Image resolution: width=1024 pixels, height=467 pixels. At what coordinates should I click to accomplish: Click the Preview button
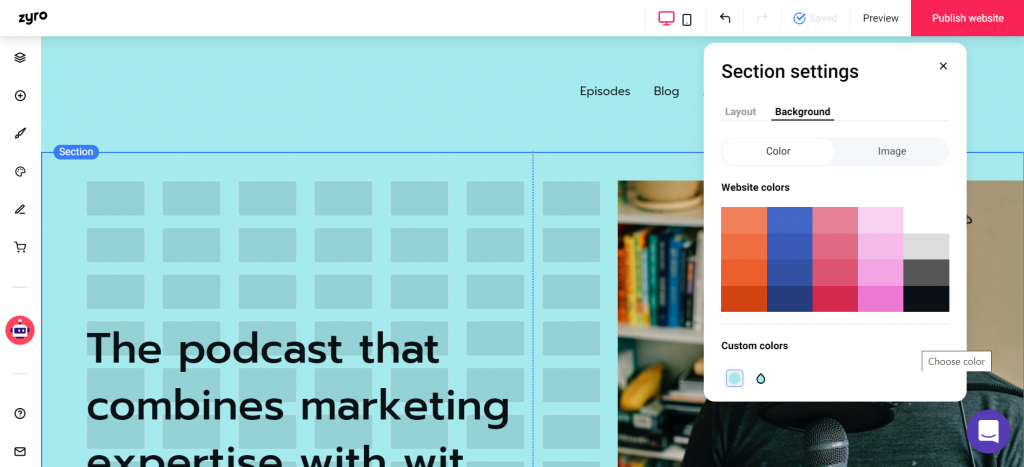click(880, 18)
